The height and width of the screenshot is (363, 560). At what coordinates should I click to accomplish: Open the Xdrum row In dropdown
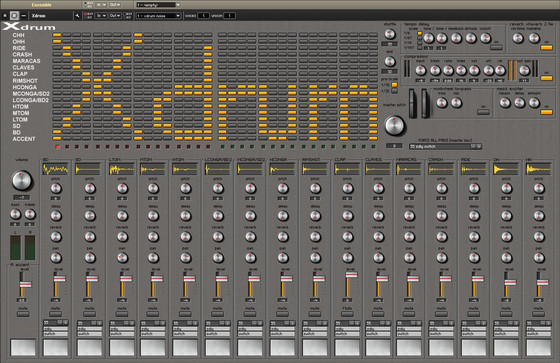[101, 15]
